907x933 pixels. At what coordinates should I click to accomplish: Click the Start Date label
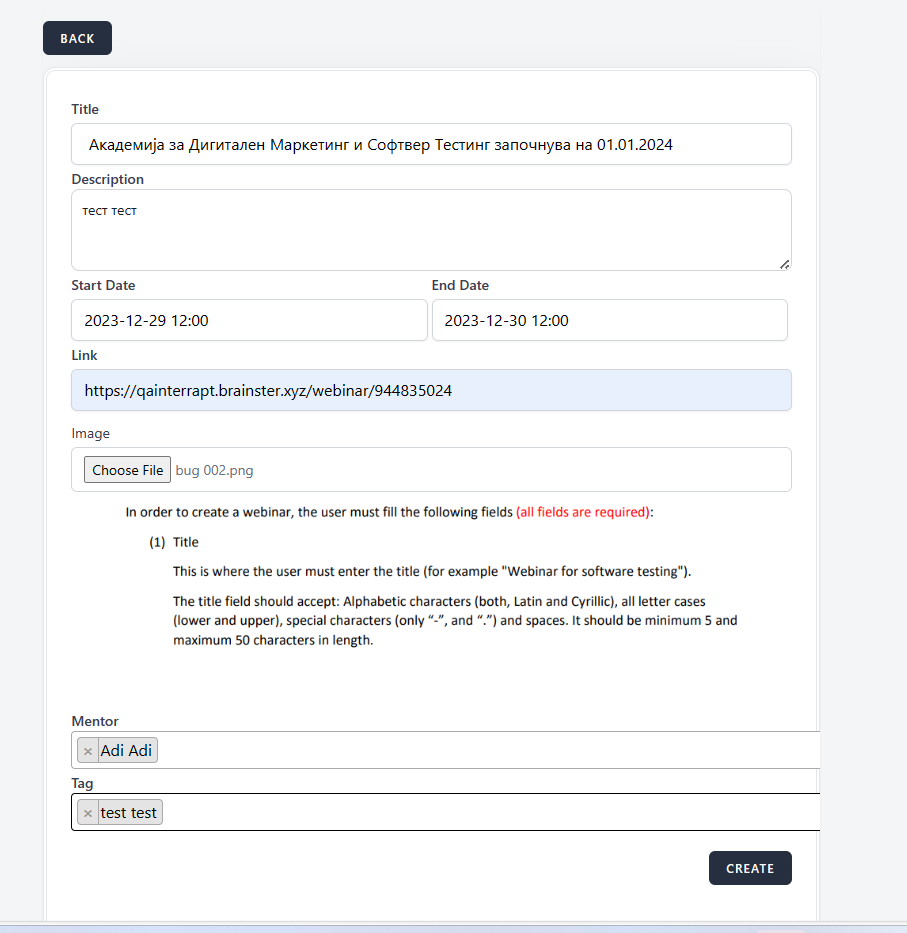(x=103, y=285)
